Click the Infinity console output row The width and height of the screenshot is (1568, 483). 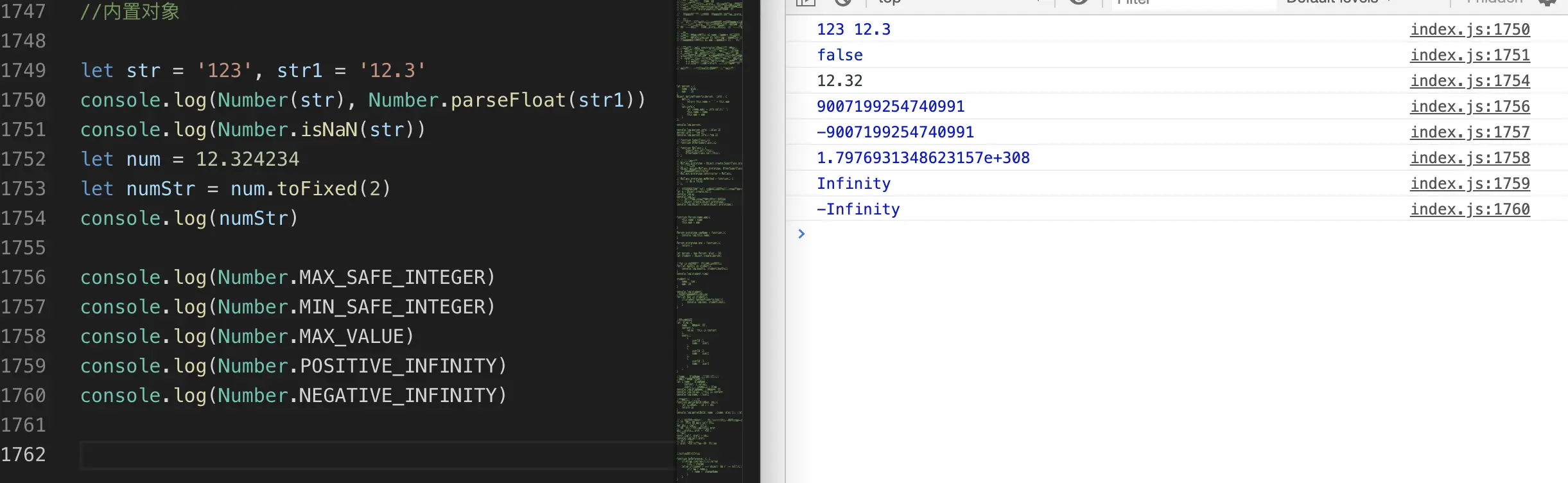point(1176,184)
